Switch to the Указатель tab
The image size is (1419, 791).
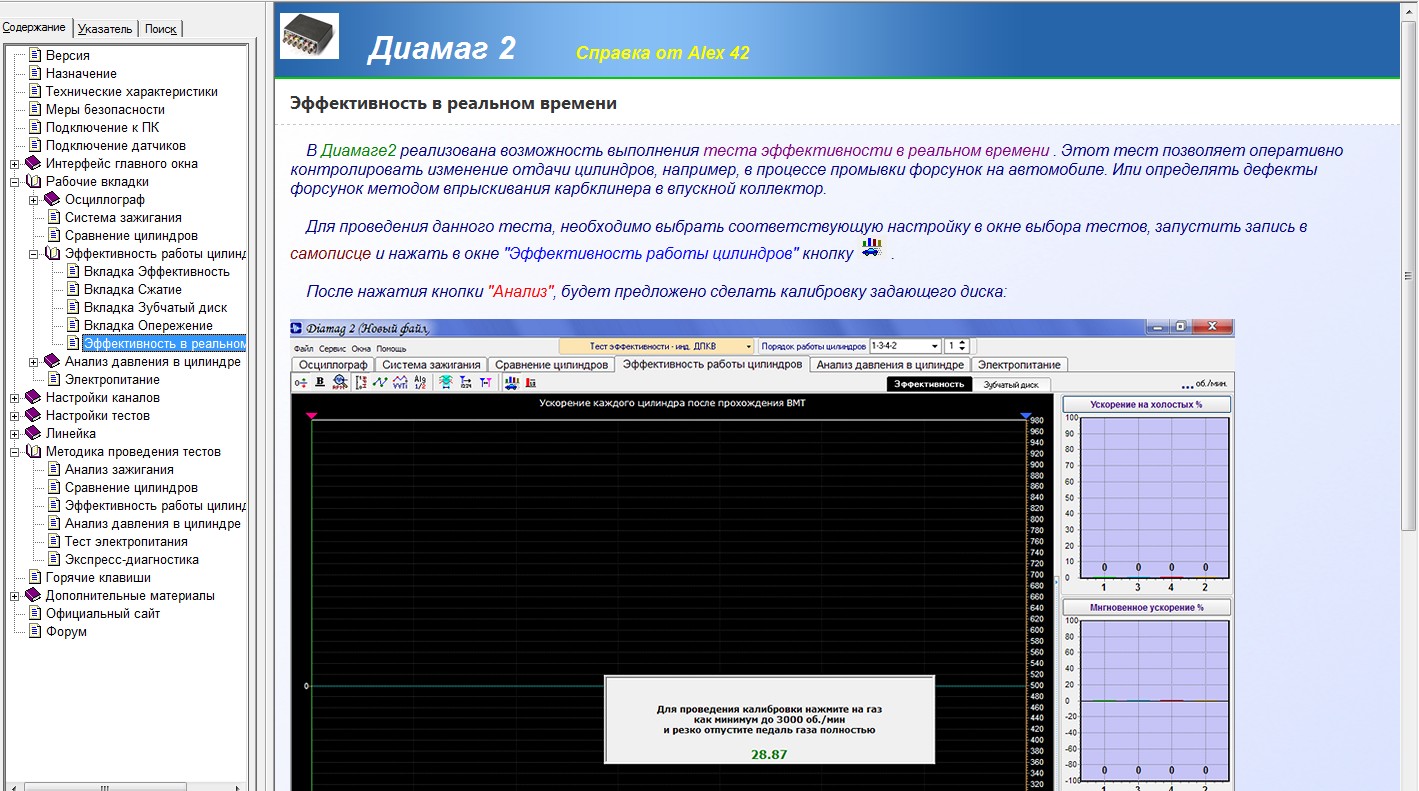tap(105, 29)
